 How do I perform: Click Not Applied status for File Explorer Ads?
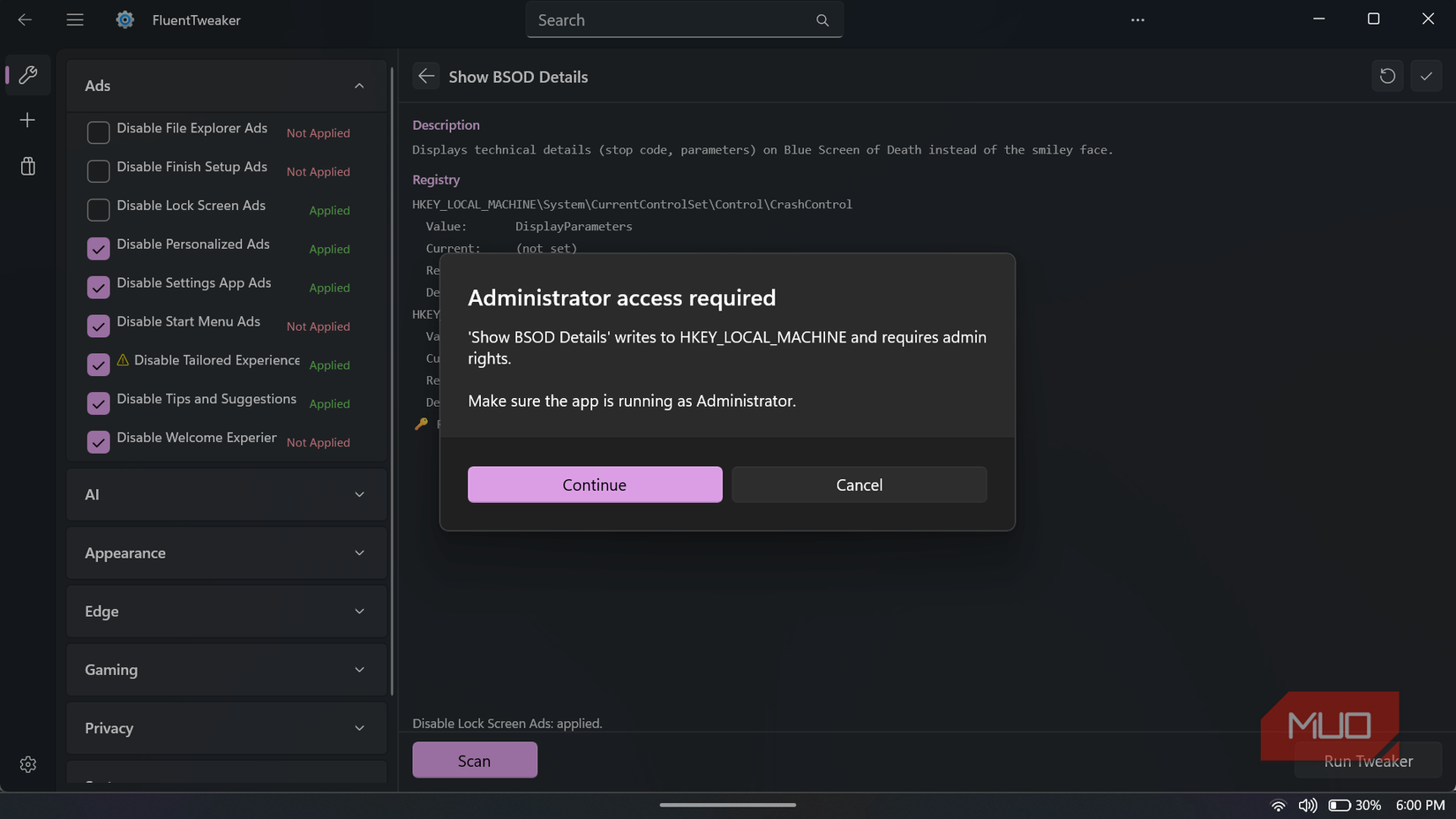[x=319, y=133]
